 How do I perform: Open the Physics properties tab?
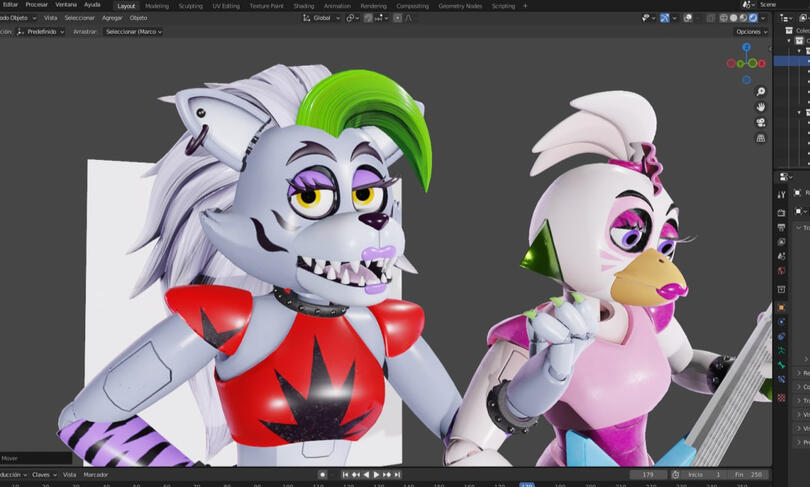(781, 322)
